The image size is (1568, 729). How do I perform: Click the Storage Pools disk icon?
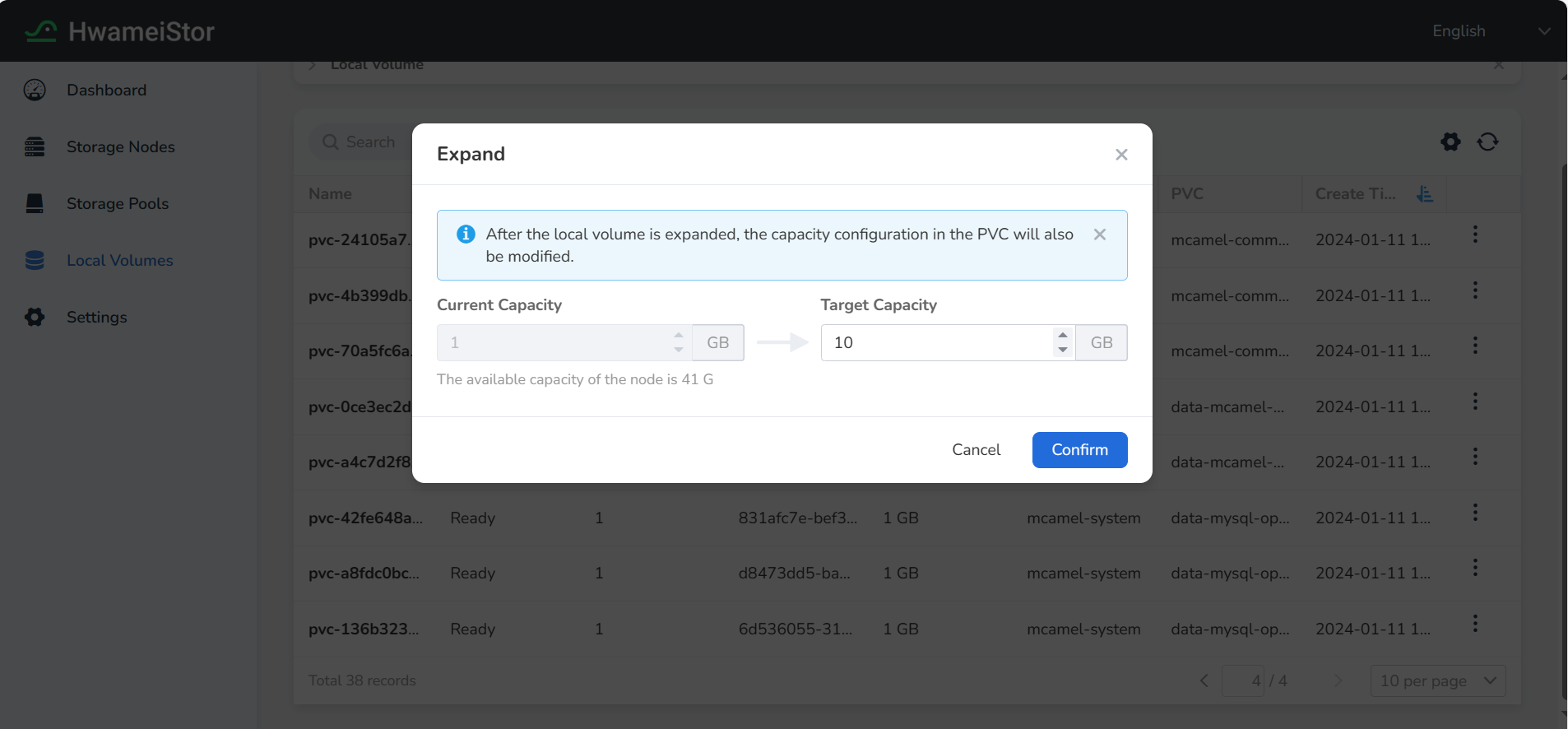click(x=35, y=203)
